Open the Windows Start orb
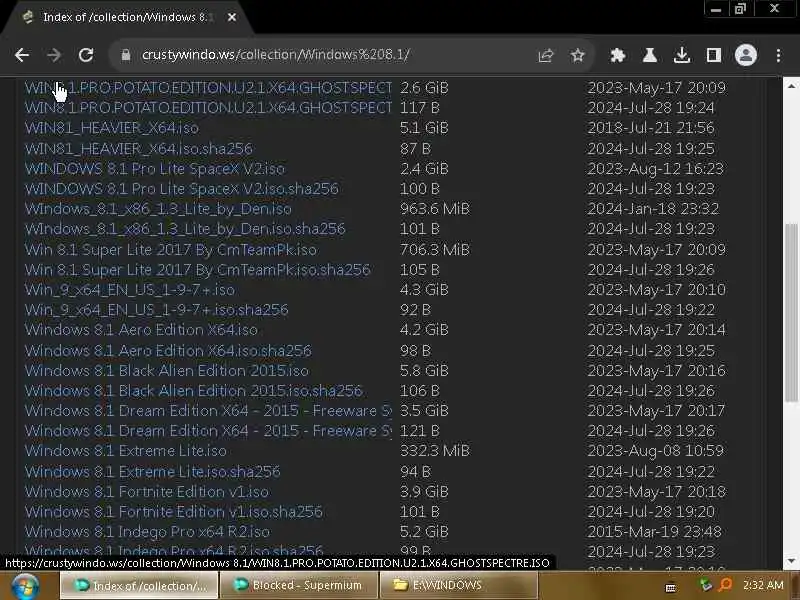 (x=26, y=586)
